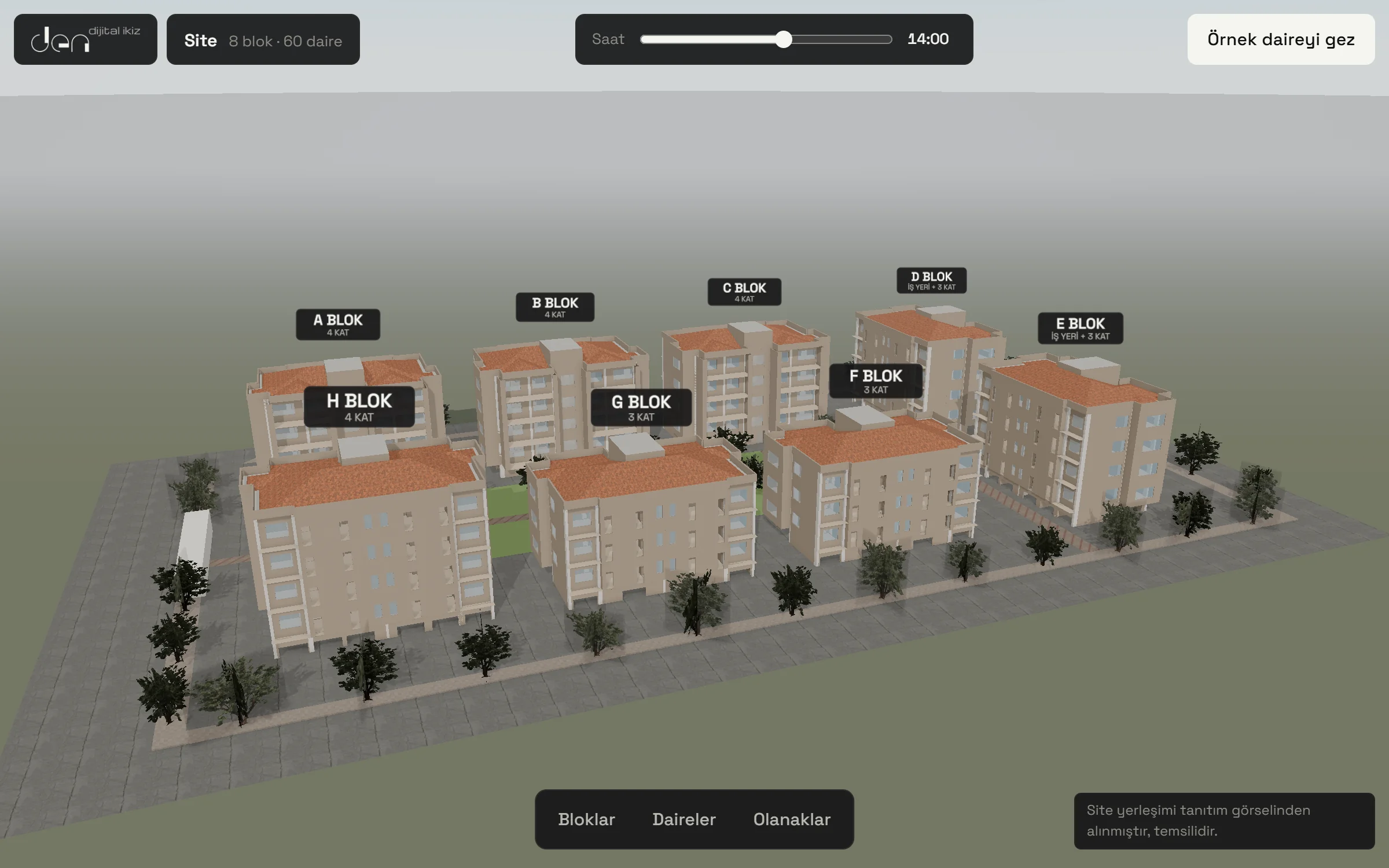Click the Saat slider handle
The image size is (1389, 868).
pos(783,39)
